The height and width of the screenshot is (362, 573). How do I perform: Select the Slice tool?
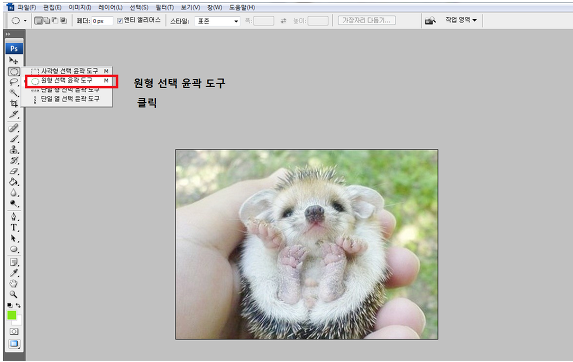click(14, 114)
